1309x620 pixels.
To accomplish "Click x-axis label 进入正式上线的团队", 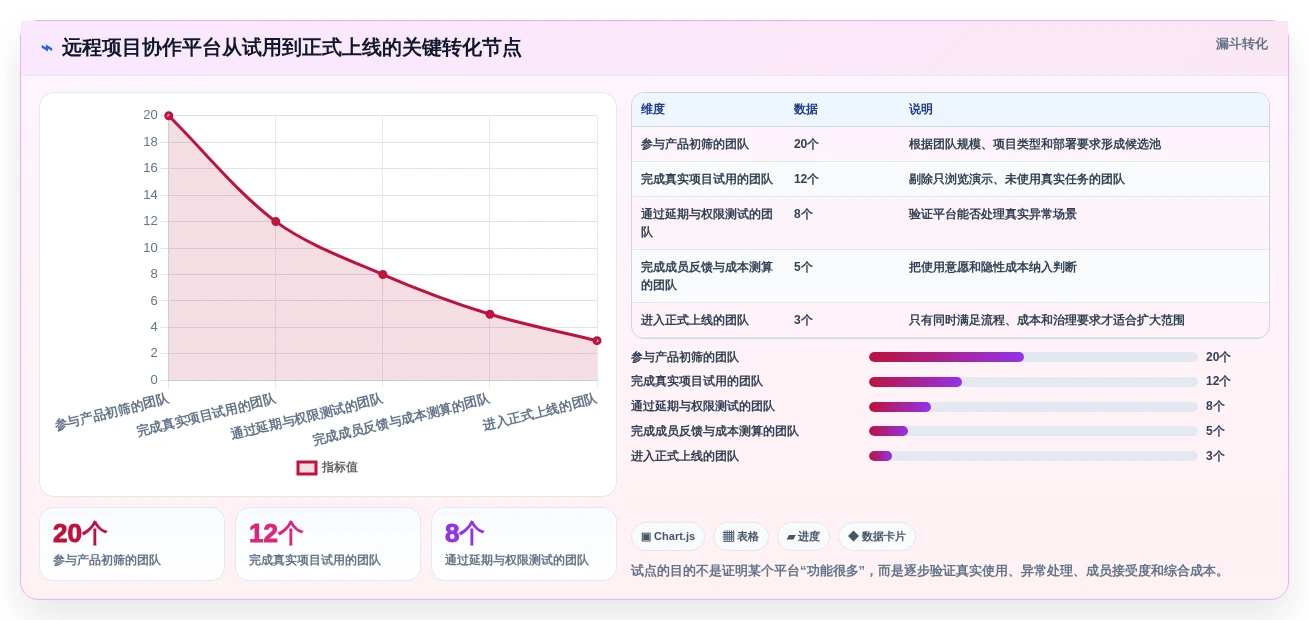I will 540,412.
